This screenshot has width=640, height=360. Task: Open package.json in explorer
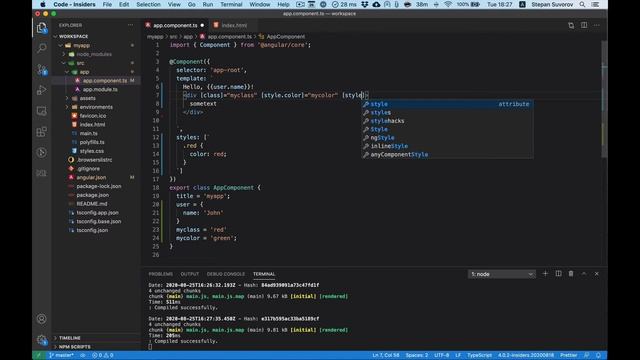click(x=96, y=195)
